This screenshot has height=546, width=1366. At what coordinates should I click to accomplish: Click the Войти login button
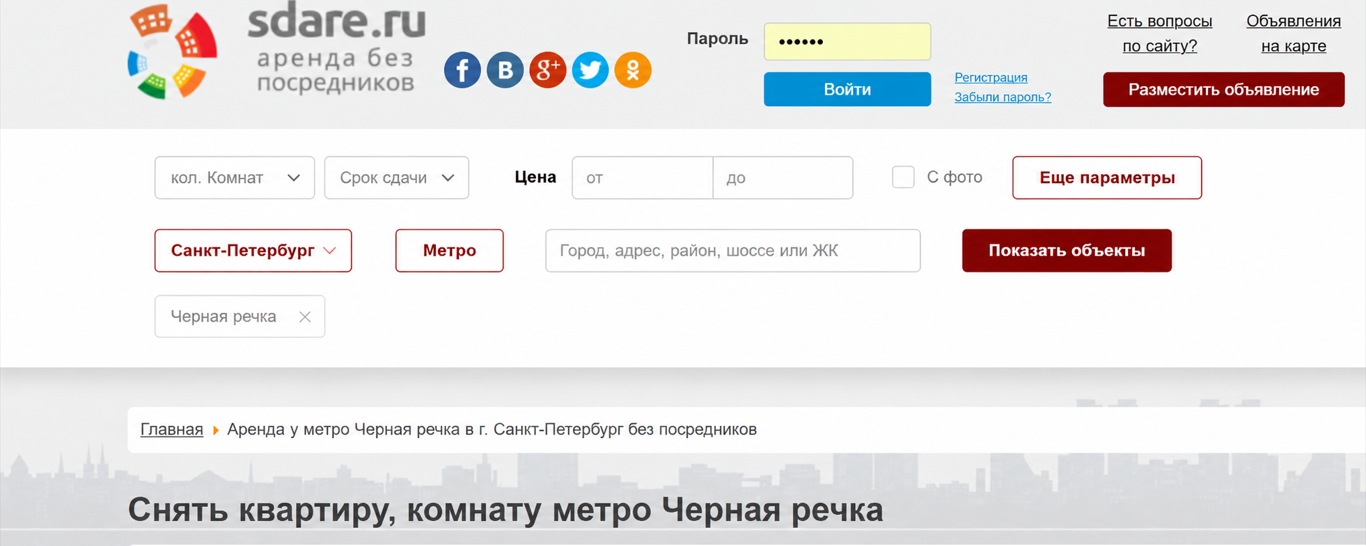tap(847, 89)
